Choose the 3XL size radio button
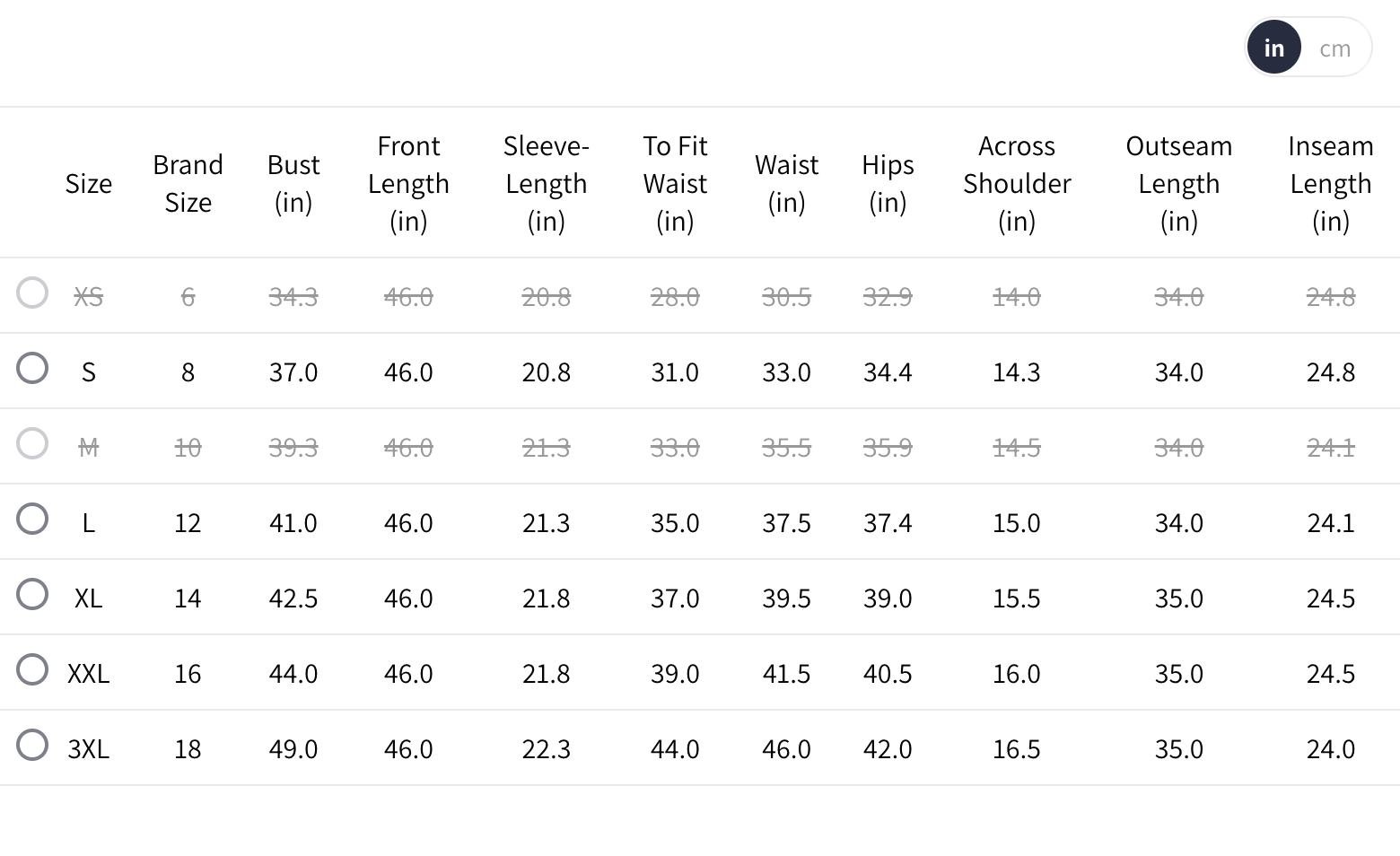Viewport: 1400px width, 856px height. click(x=32, y=745)
